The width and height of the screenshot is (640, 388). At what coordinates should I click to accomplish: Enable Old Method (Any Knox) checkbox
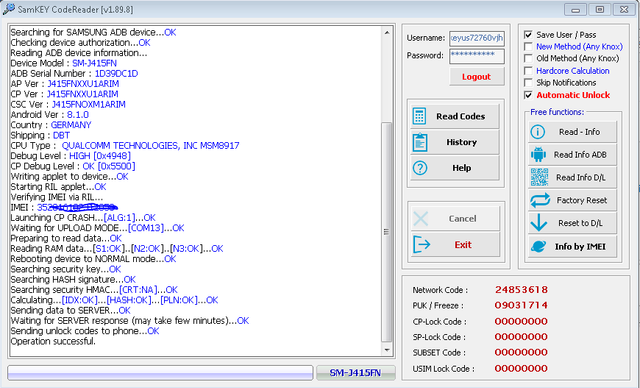528,58
